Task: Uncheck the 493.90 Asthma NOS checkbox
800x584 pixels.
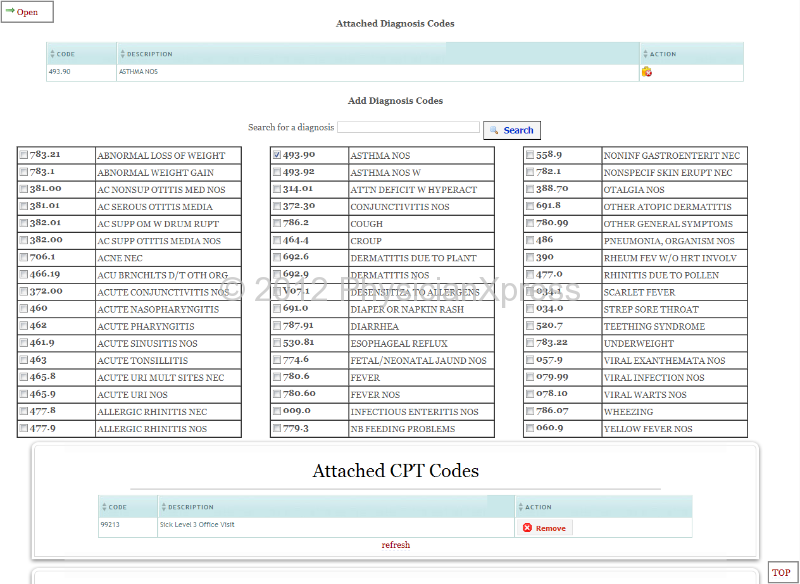Action: pyautogui.click(x=277, y=156)
